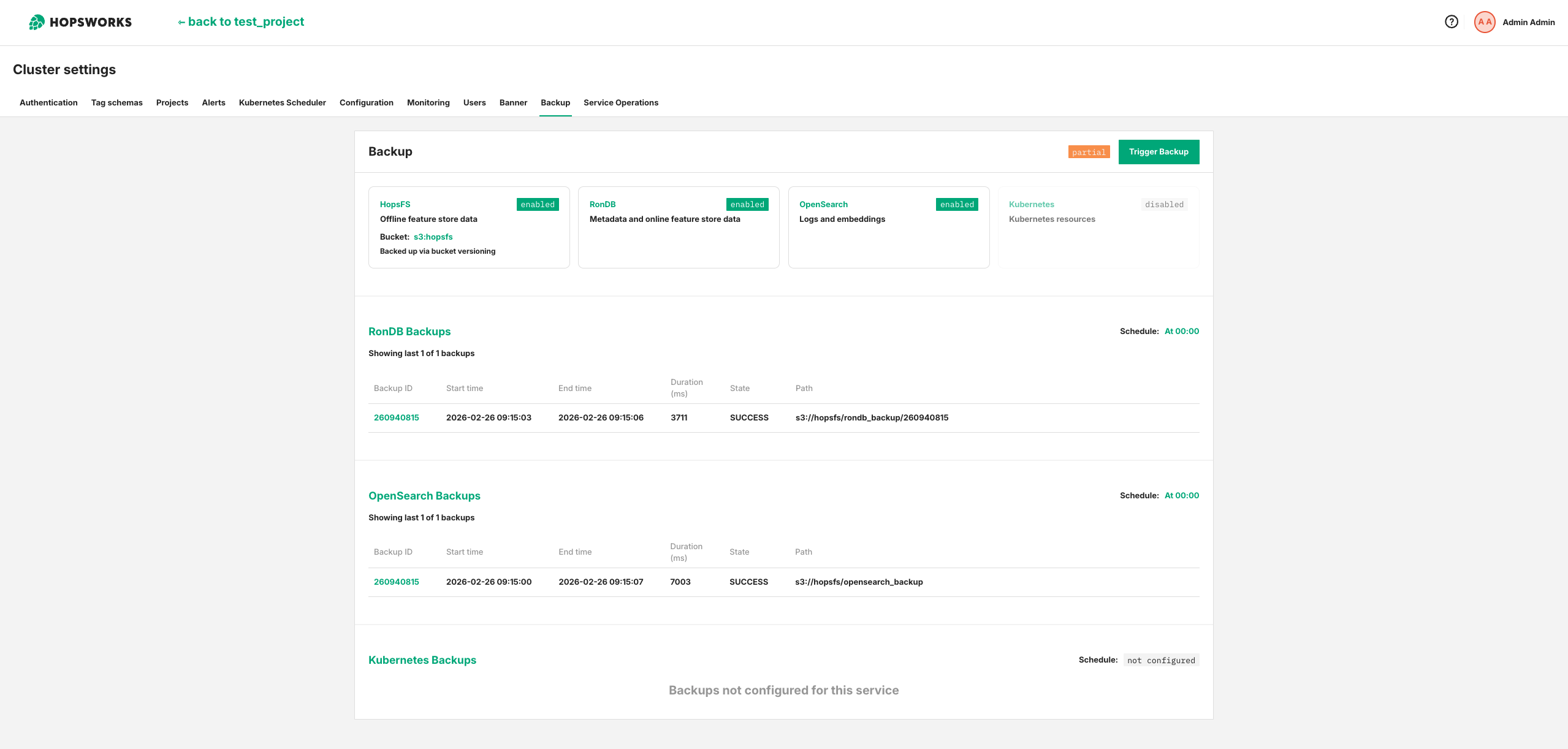
Task: Click the OpenSearch row SUCCESS state
Action: coord(748,582)
